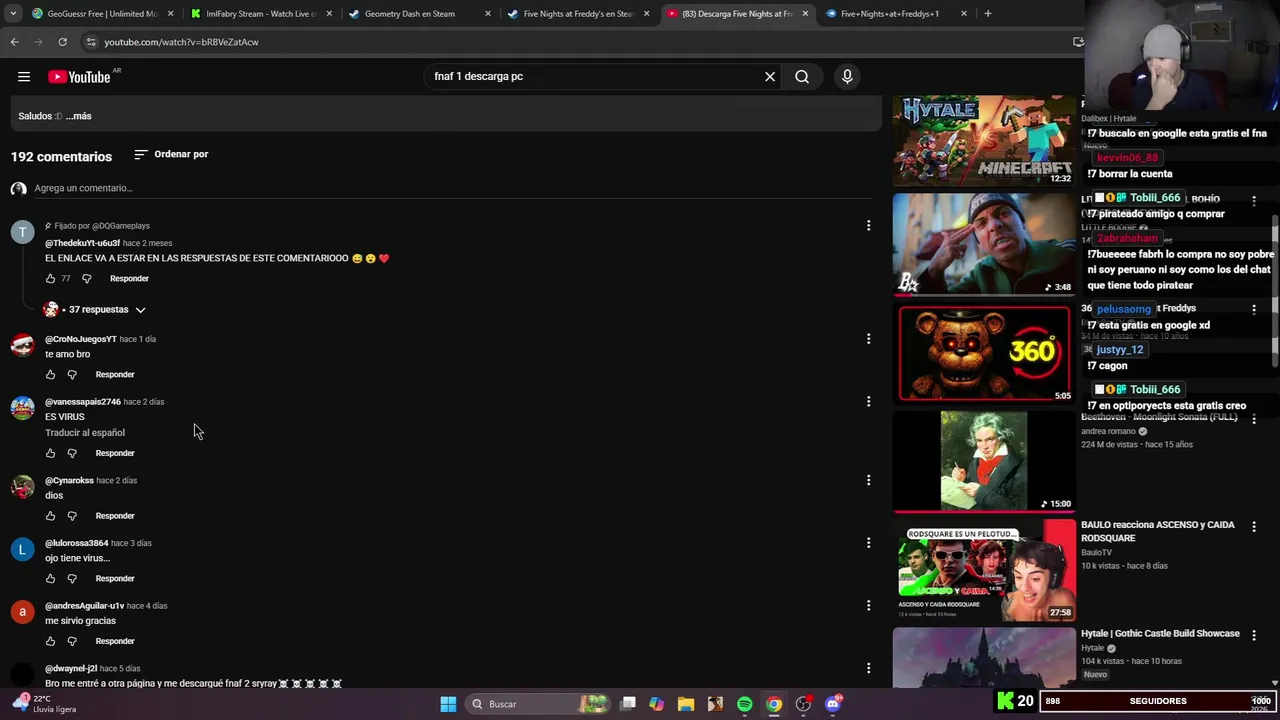Open options for vanessapais2746 comment
Screen dimensions: 1280x720
tap(868, 402)
